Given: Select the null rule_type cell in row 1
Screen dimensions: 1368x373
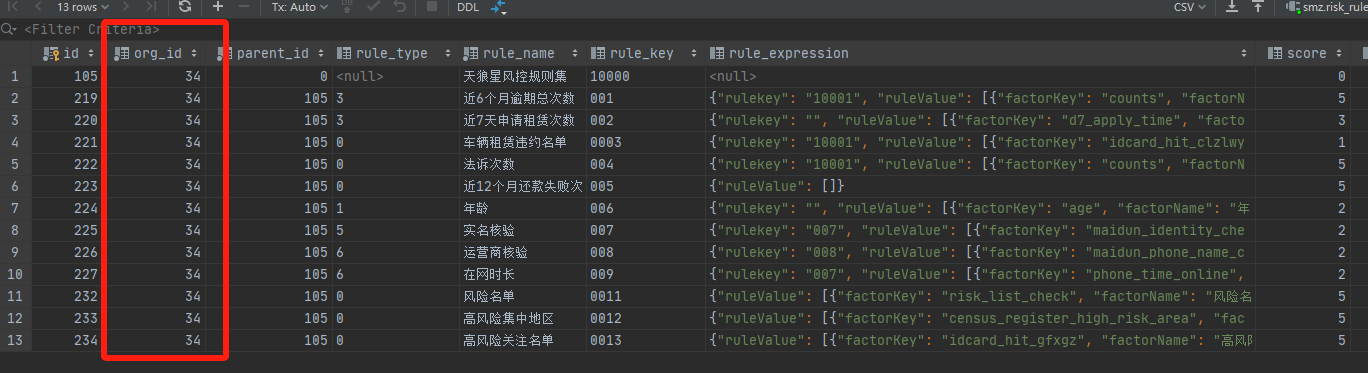Looking at the screenshot, I should click(395, 76).
